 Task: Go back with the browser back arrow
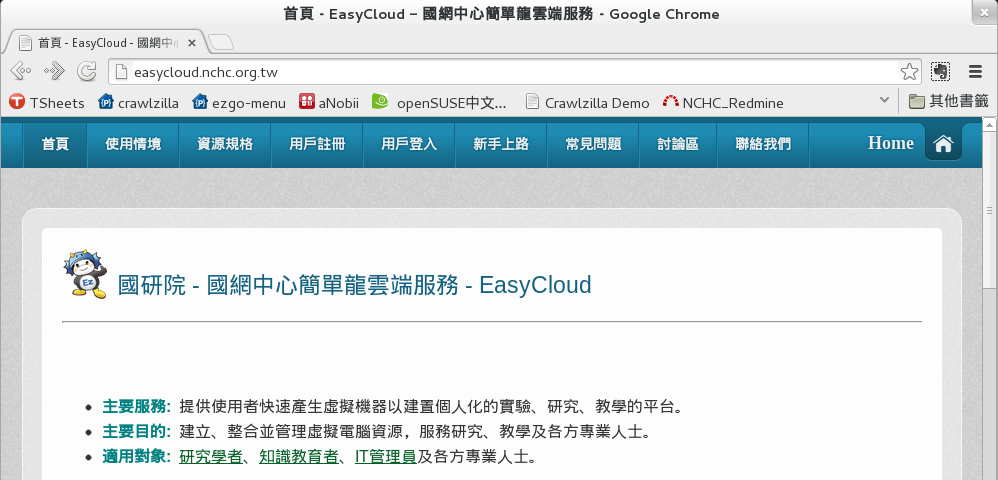click(x=20, y=71)
